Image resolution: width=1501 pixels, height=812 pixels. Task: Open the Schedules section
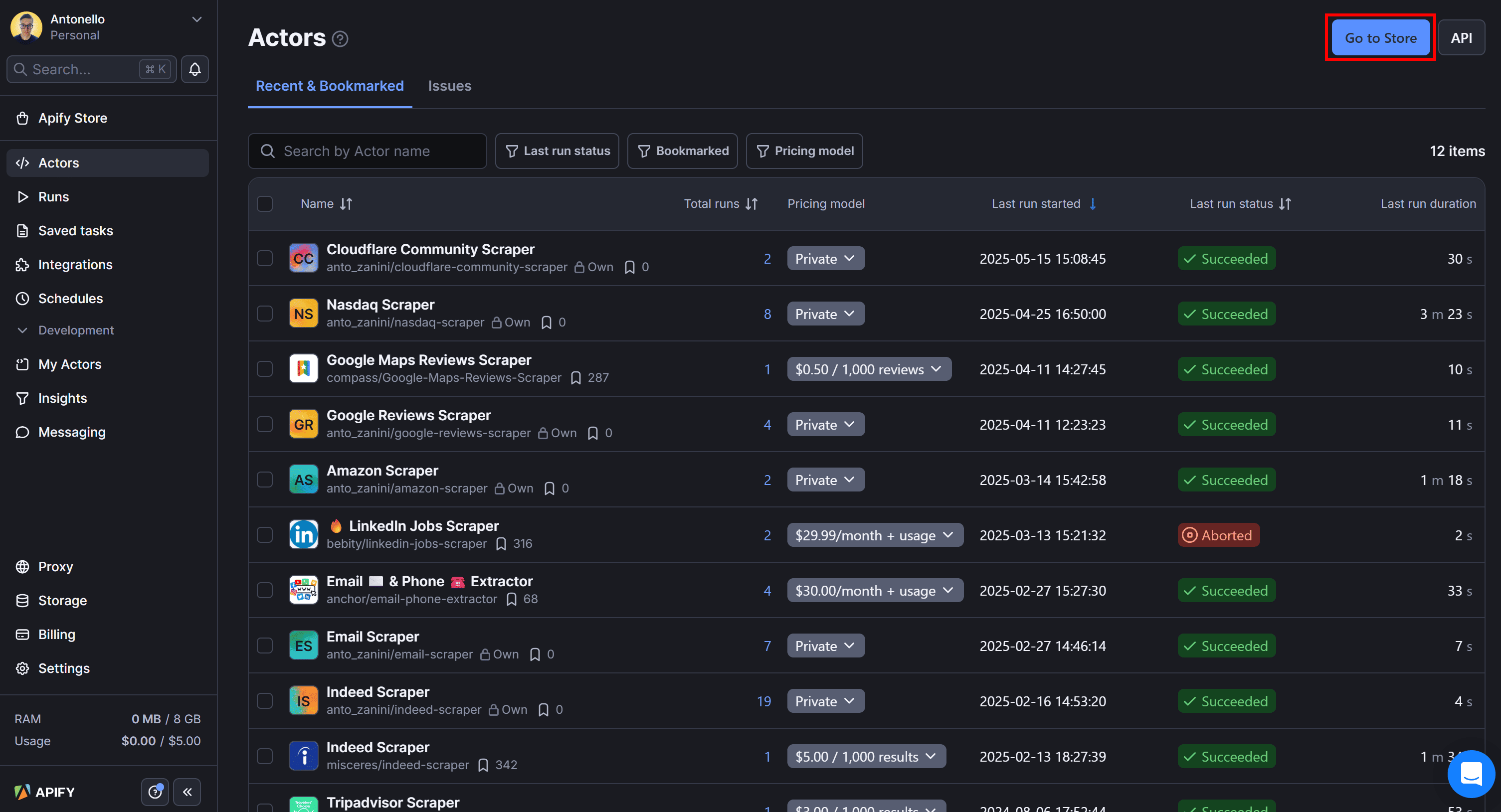tap(70, 298)
